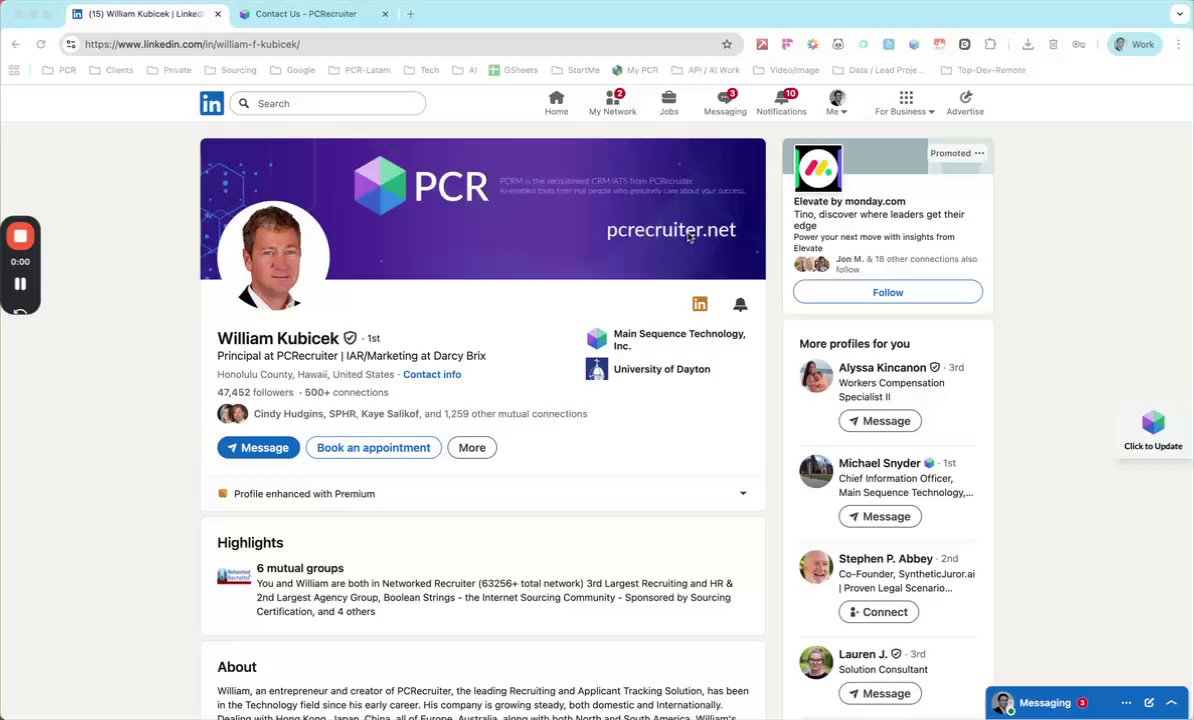Open LinkedIn home via the logo
The width and height of the screenshot is (1194, 720).
click(x=212, y=103)
